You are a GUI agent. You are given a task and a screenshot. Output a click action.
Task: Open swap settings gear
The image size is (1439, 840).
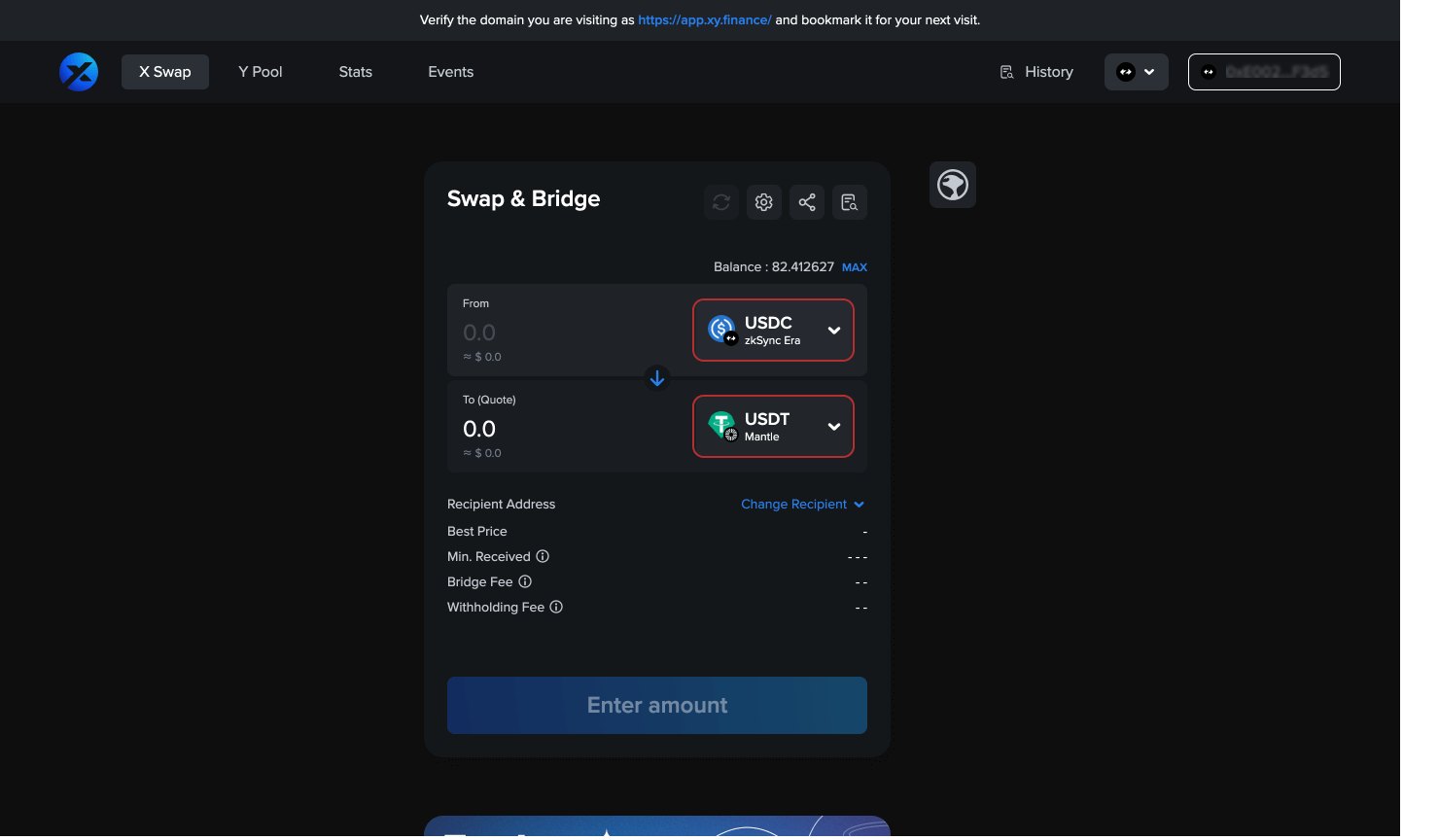point(764,202)
